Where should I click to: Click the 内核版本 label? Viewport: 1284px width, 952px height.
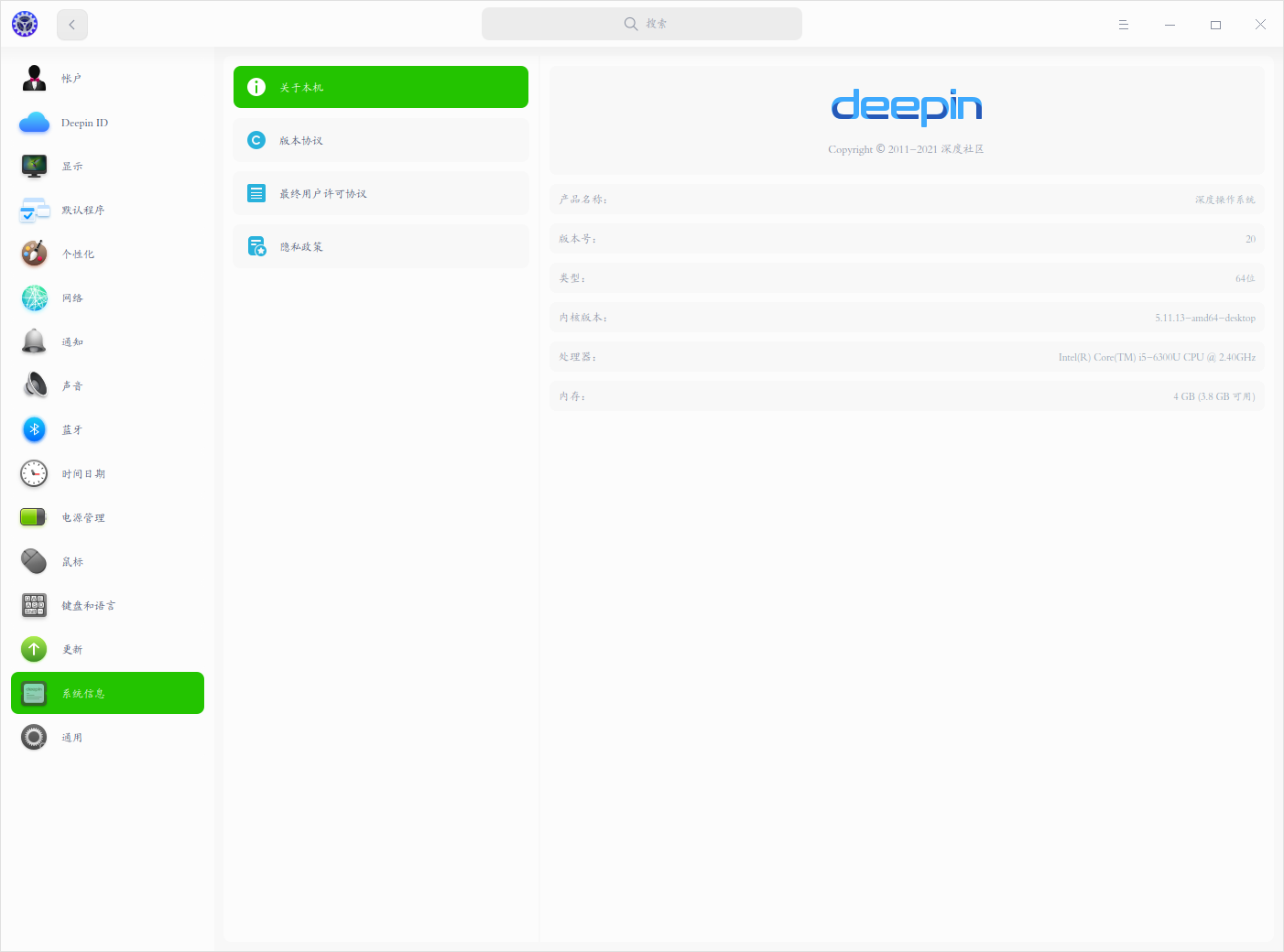point(583,318)
